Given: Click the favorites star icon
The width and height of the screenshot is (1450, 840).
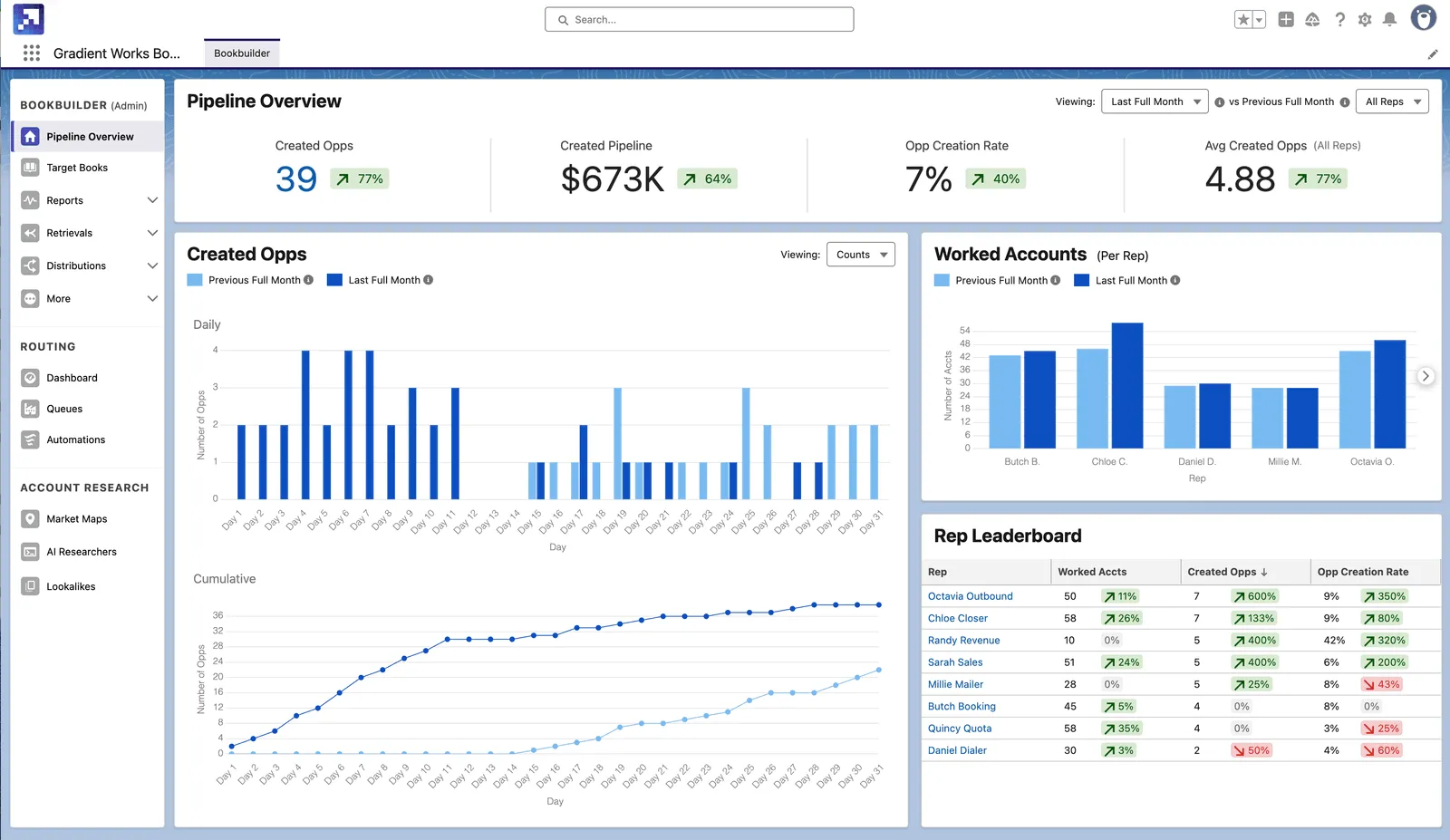Looking at the screenshot, I should 1243,19.
